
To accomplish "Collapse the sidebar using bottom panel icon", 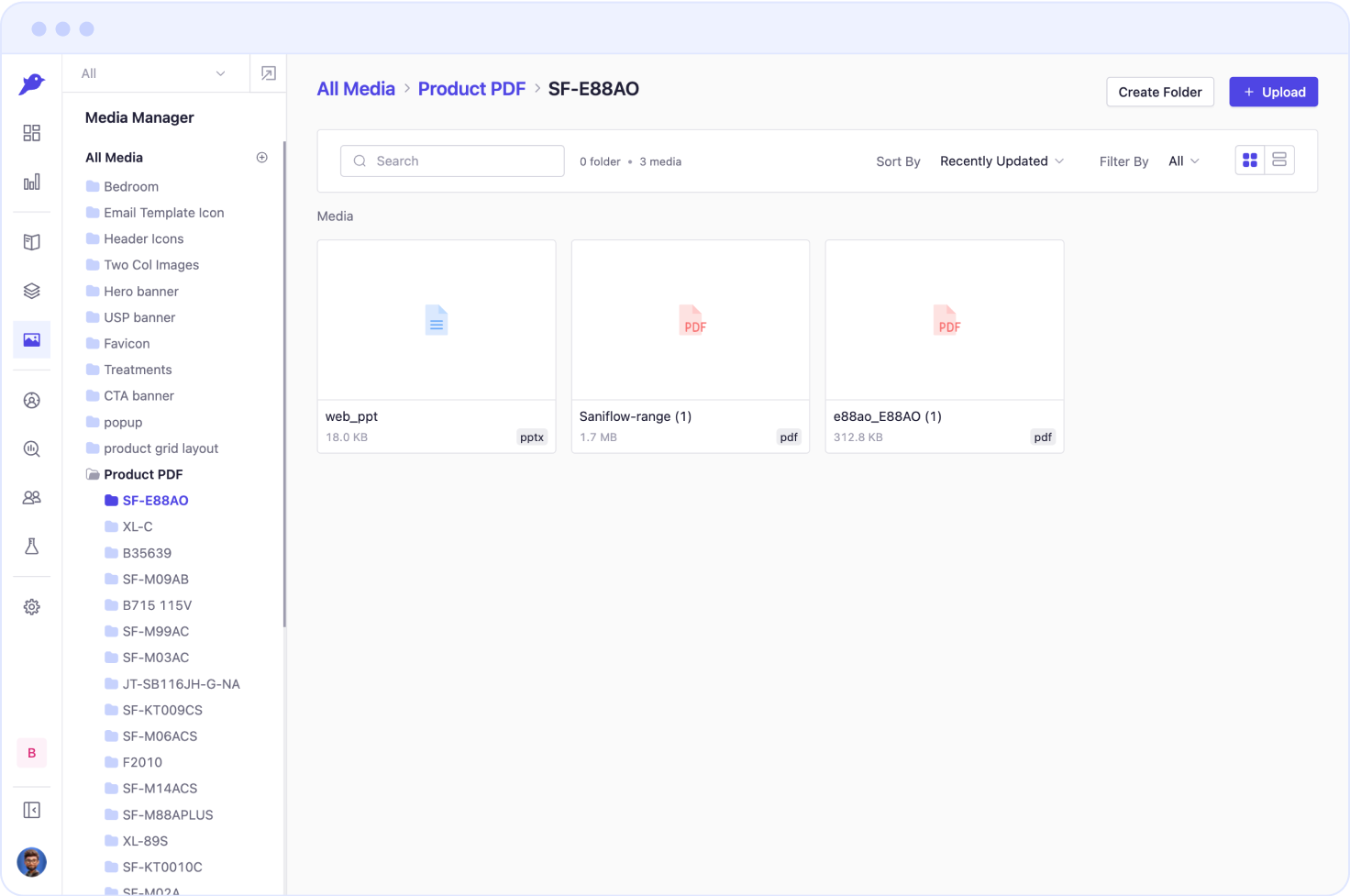I will 31,811.
